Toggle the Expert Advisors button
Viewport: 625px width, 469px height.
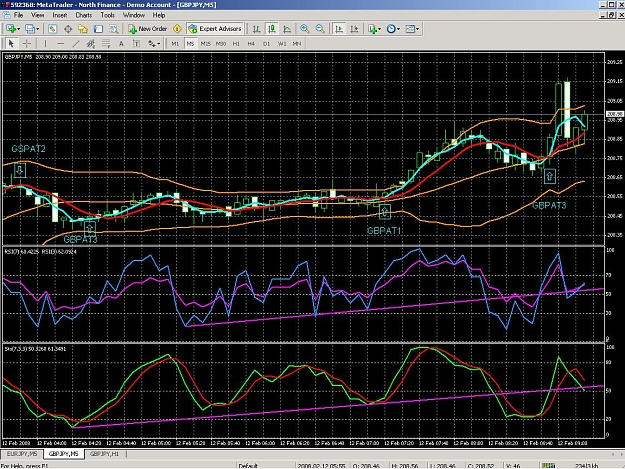click(x=215, y=29)
